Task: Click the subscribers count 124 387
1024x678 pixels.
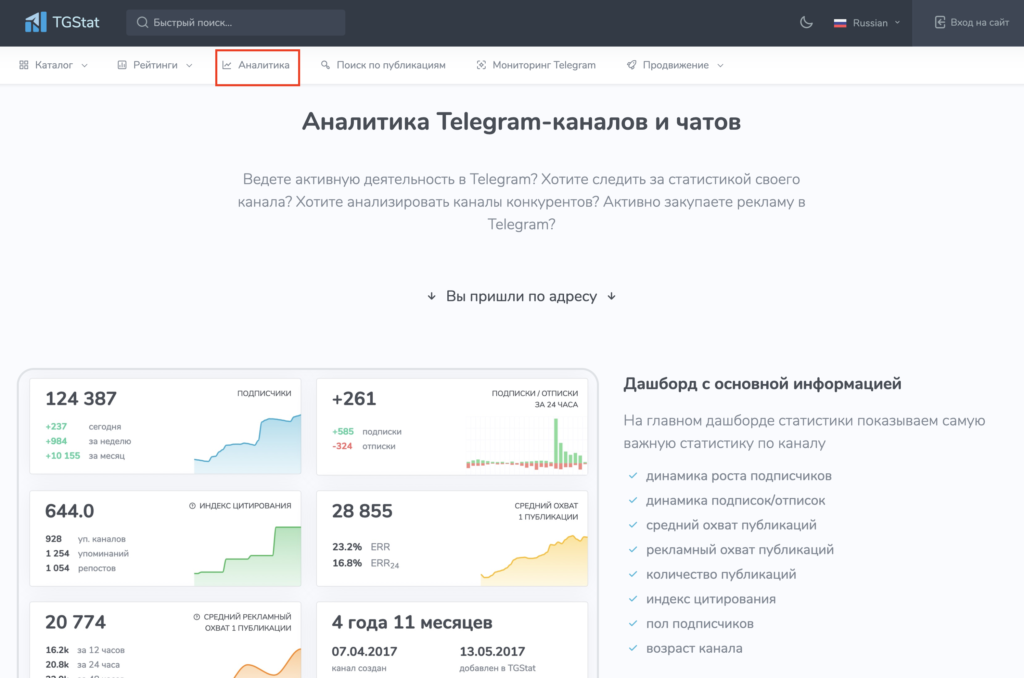Action: coord(81,399)
